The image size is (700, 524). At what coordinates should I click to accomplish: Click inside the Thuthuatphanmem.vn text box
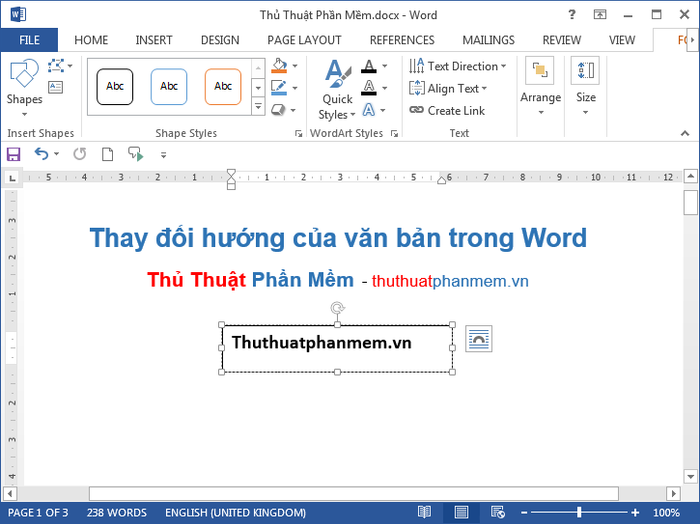337,349
